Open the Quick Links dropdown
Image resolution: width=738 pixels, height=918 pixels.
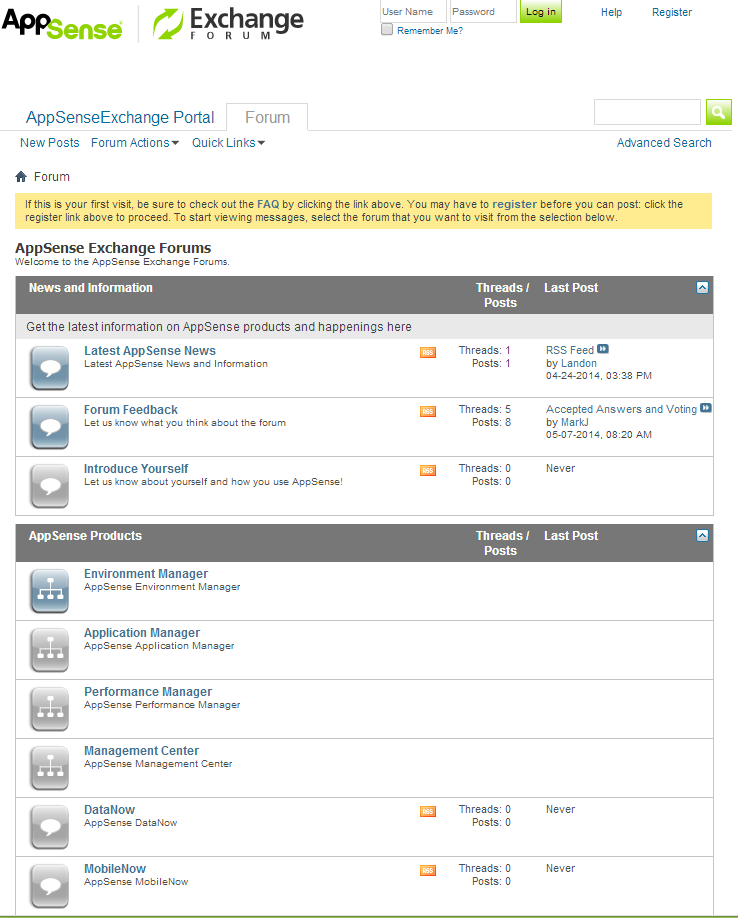point(228,143)
